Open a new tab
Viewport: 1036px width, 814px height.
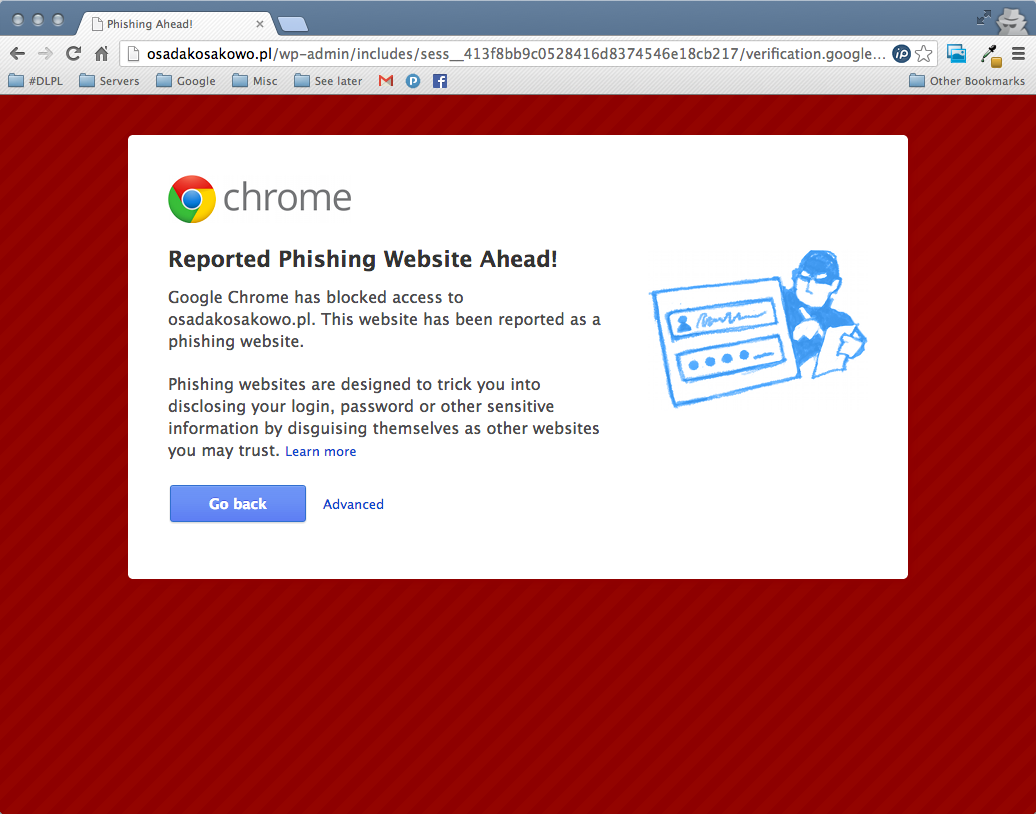point(292,24)
